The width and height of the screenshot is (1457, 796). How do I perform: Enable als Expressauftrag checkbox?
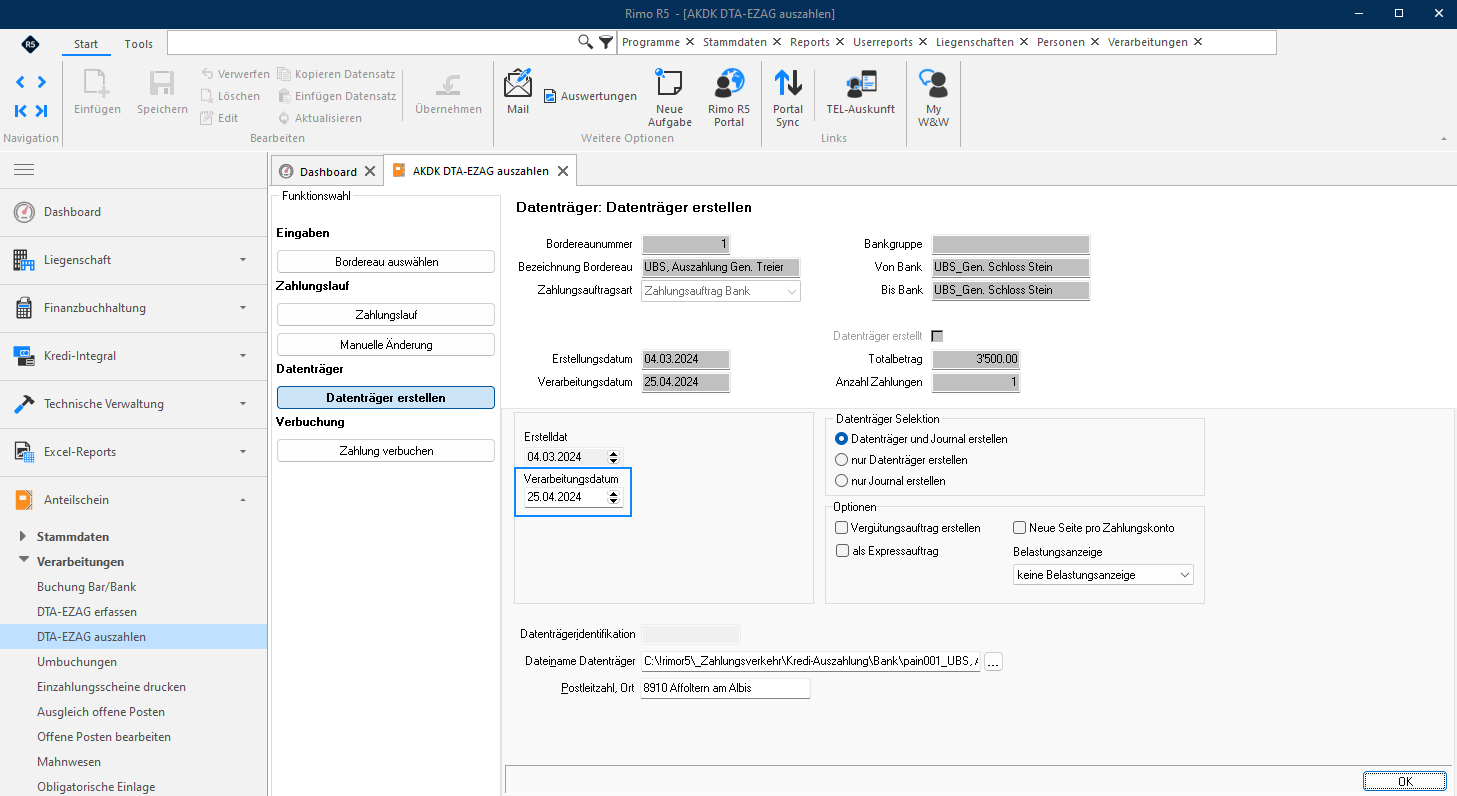click(841, 551)
